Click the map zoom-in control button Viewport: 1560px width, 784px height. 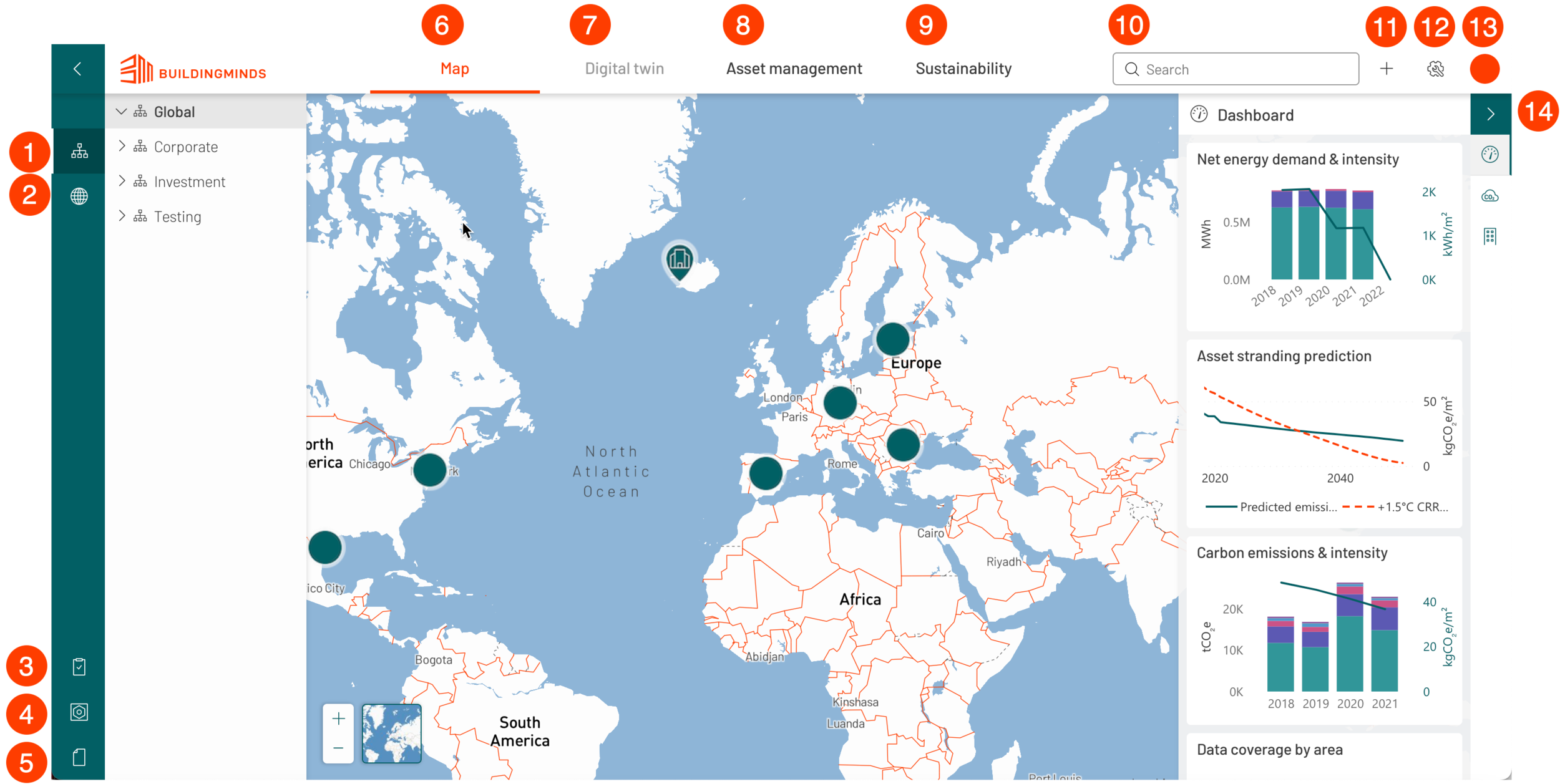coord(338,718)
